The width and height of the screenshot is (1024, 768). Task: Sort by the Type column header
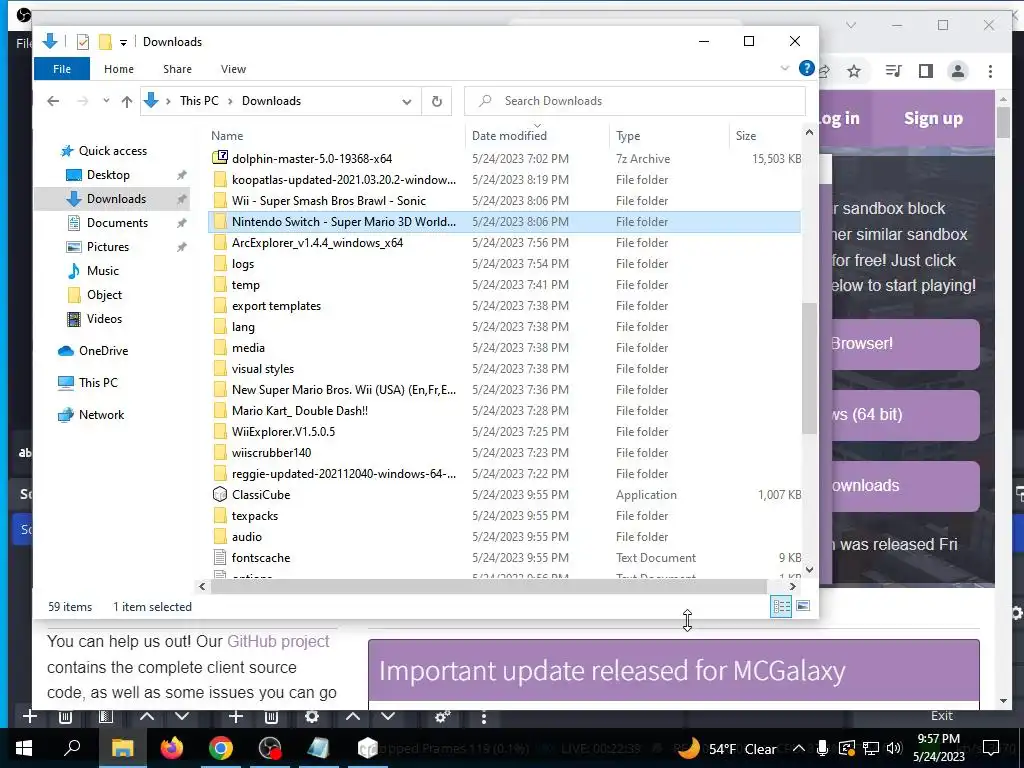click(x=628, y=136)
